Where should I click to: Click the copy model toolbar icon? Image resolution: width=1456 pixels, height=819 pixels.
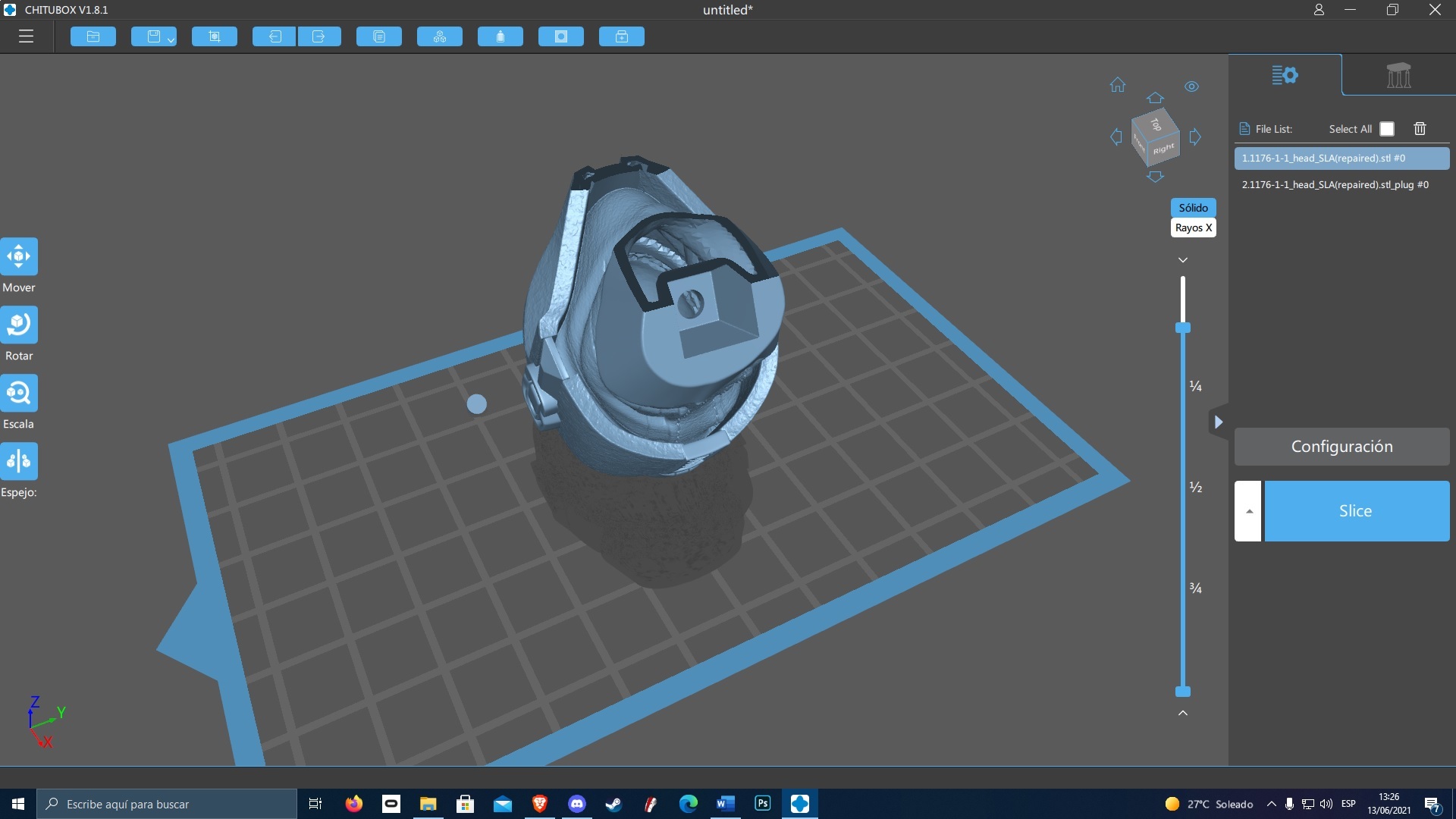coord(379,36)
